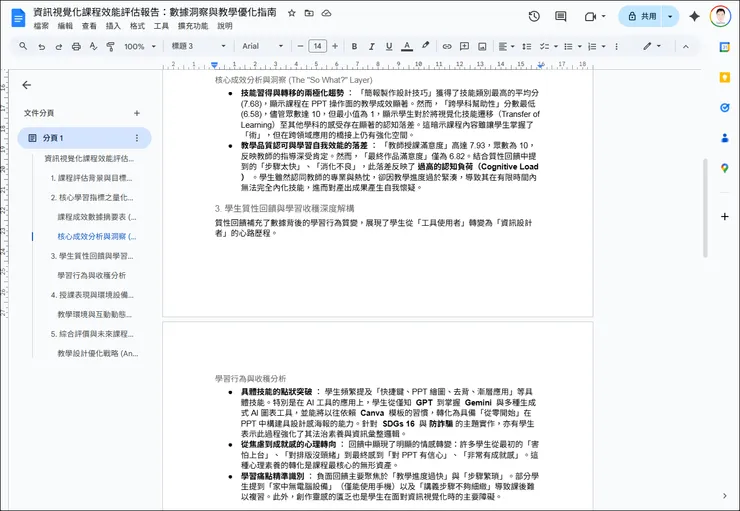The image size is (740, 511).
Task: Open Google Keep side panel
Action: click(x=724, y=77)
